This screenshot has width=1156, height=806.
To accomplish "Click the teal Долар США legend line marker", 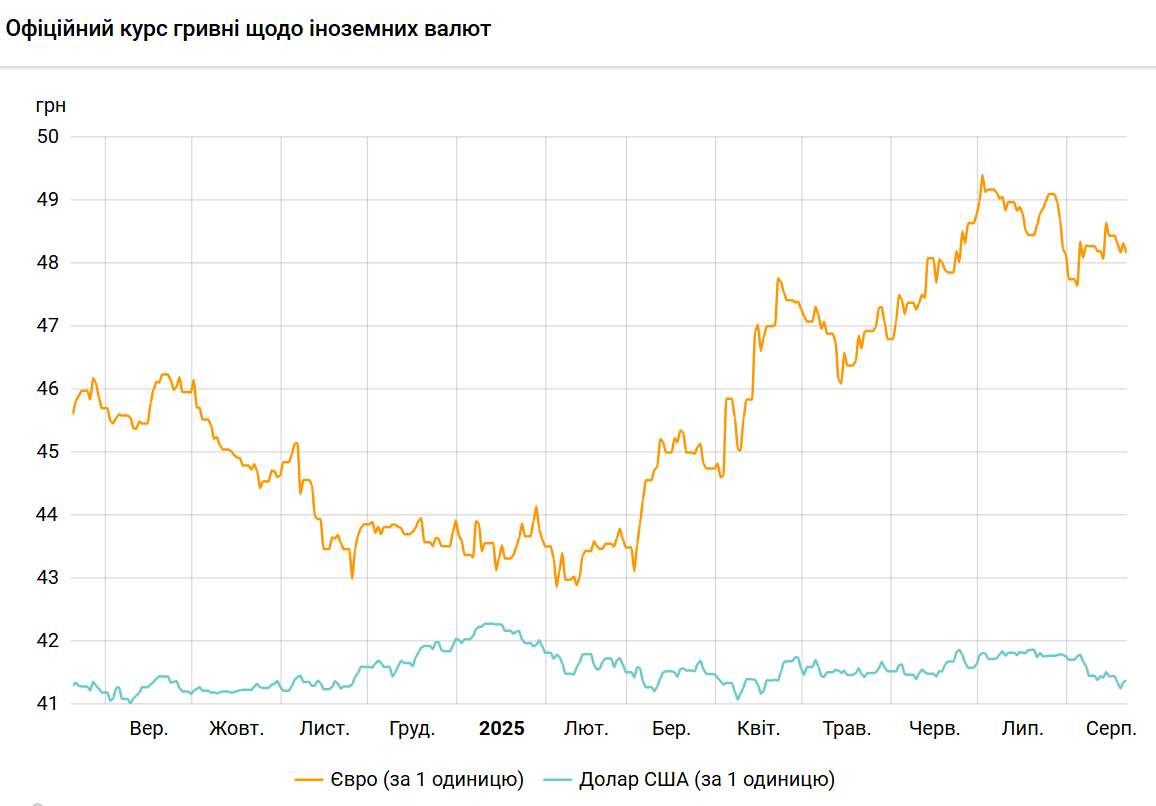I will tap(558, 779).
